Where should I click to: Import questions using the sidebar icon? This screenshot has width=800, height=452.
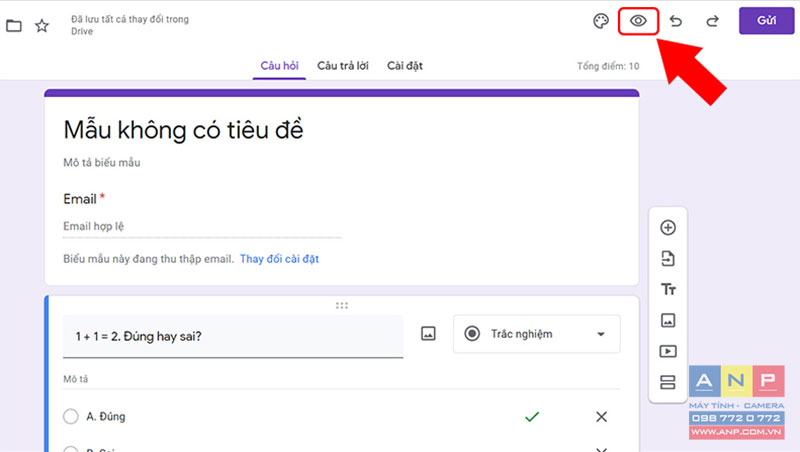point(668,259)
